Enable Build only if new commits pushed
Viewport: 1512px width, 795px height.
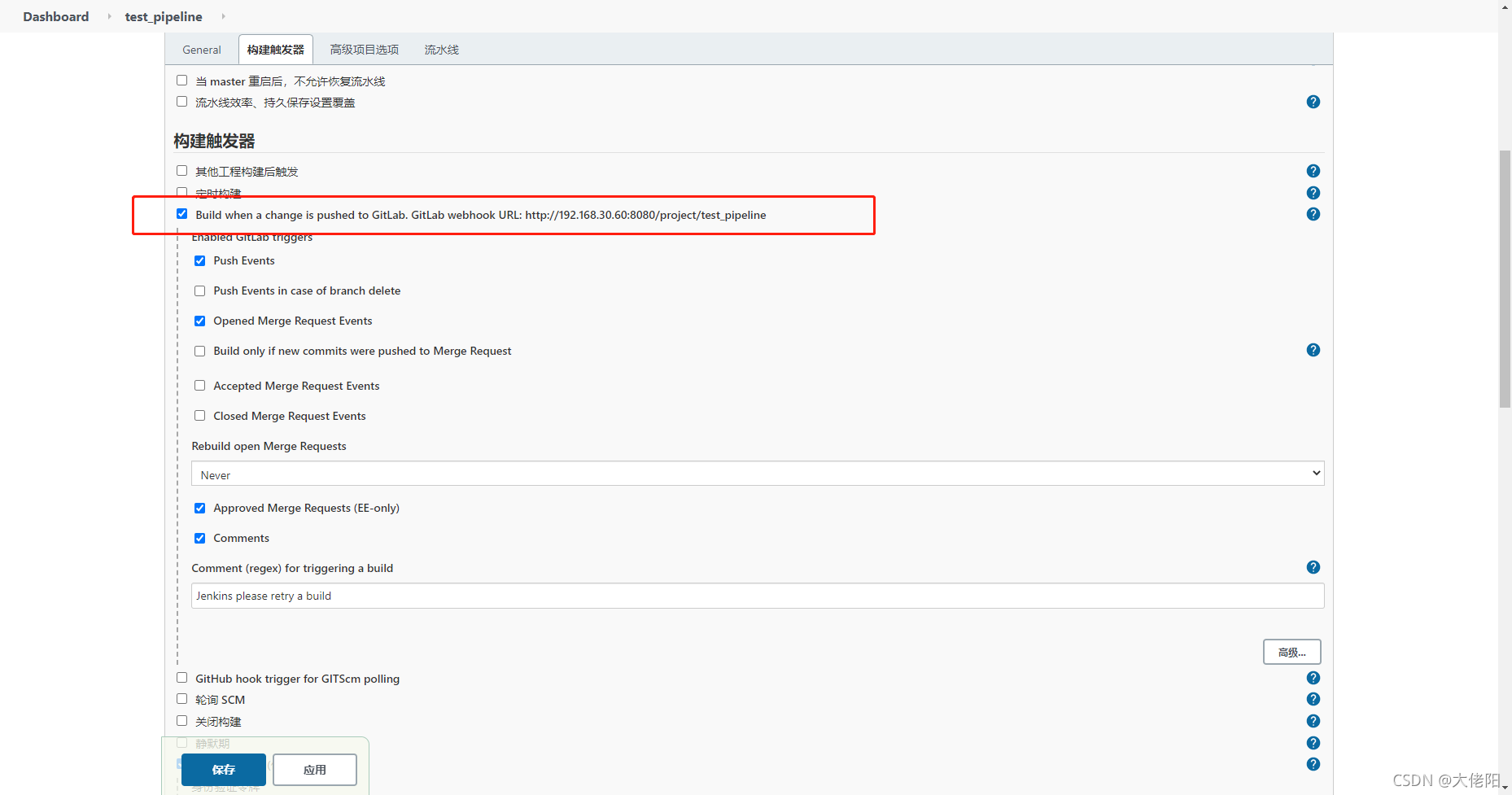coord(199,351)
